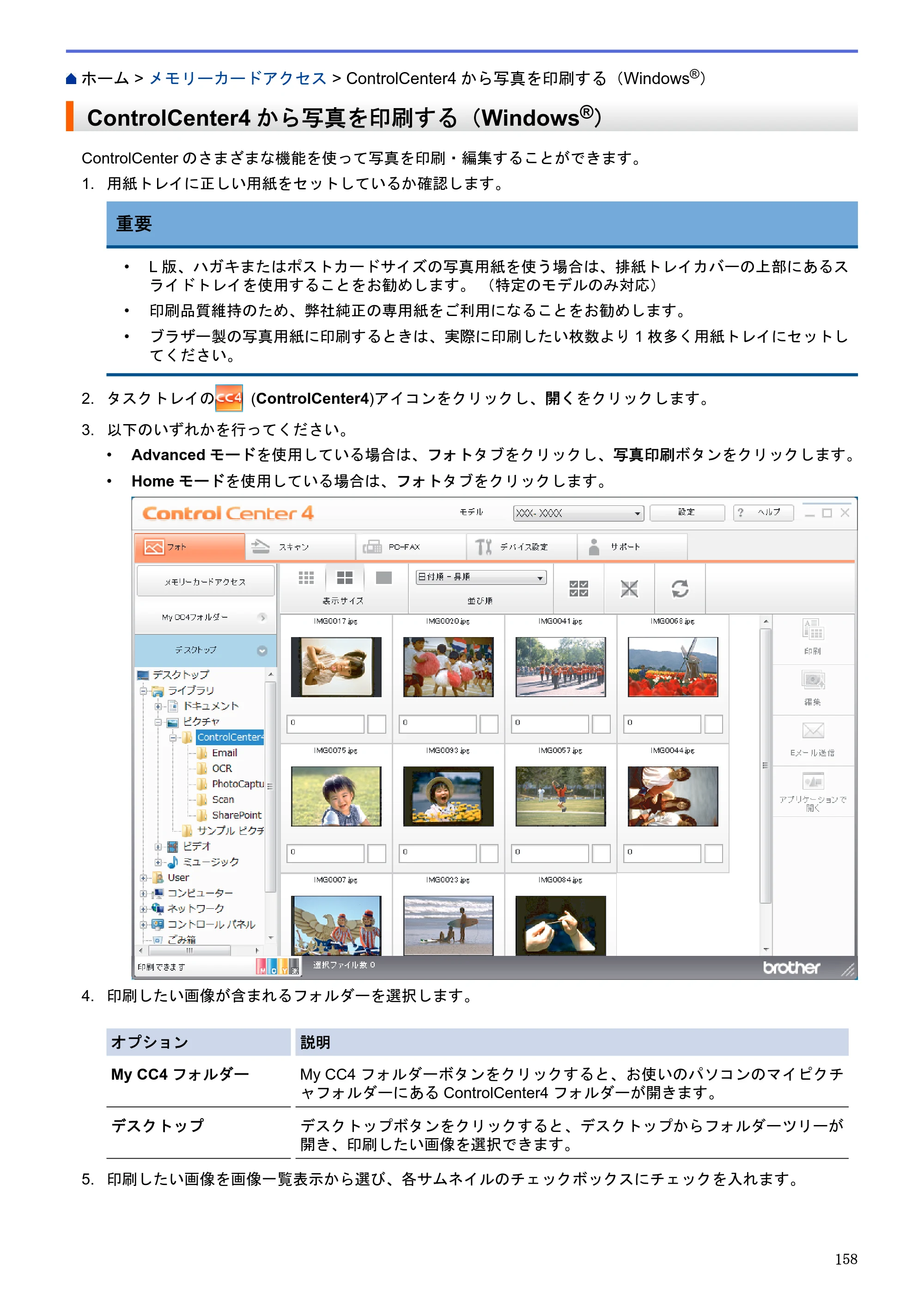Open the モデル XXX-XXXX dropdown
Viewport: 924px width, 1307px height.
point(578,513)
